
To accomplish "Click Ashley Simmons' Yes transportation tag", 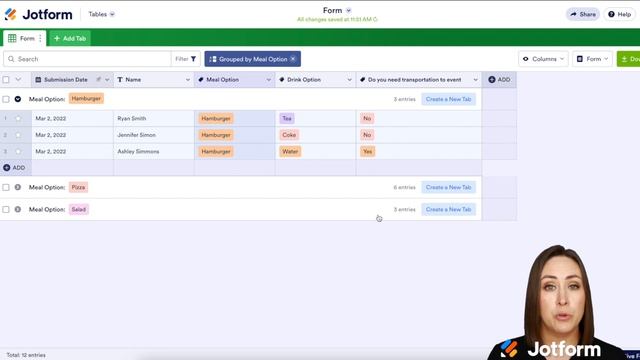I will [x=368, y=151].
